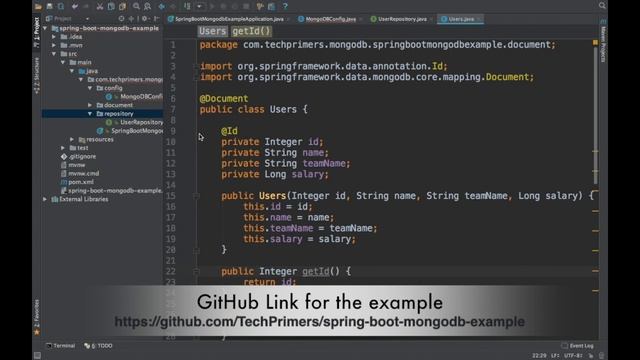Select the Users.java tab

[x=460, y=19]
